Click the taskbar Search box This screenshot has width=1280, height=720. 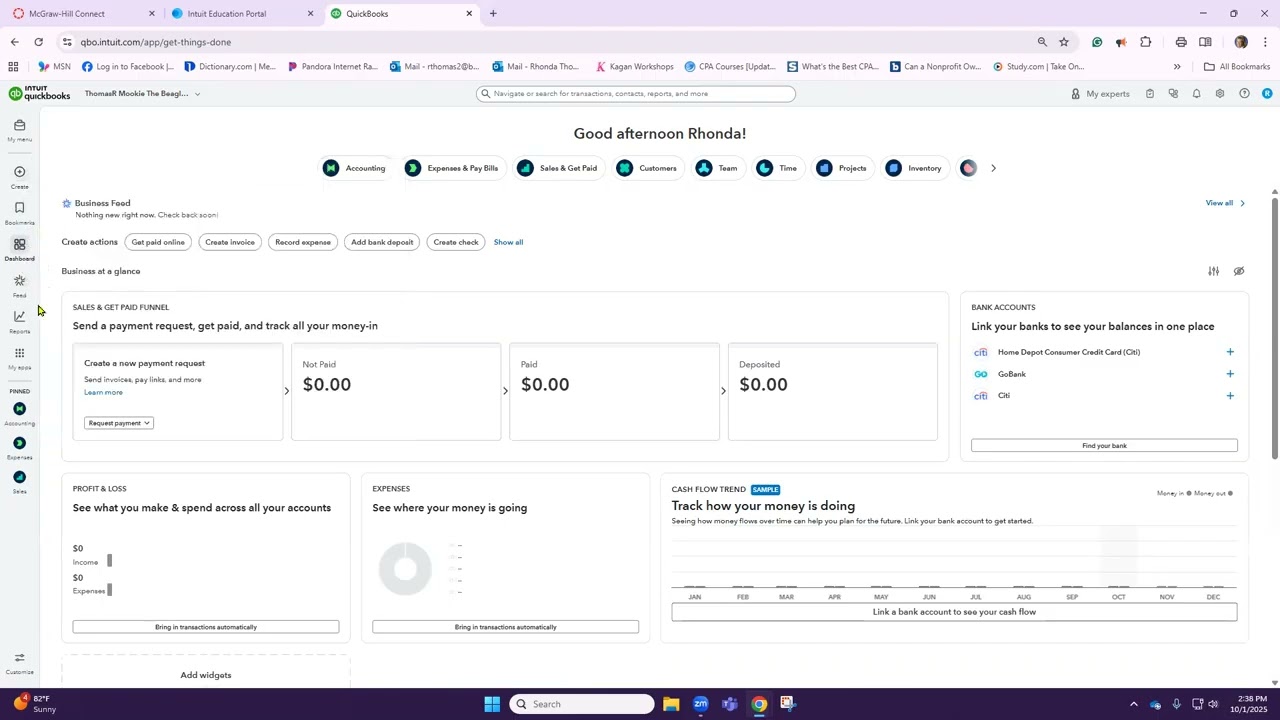point(582,704)
